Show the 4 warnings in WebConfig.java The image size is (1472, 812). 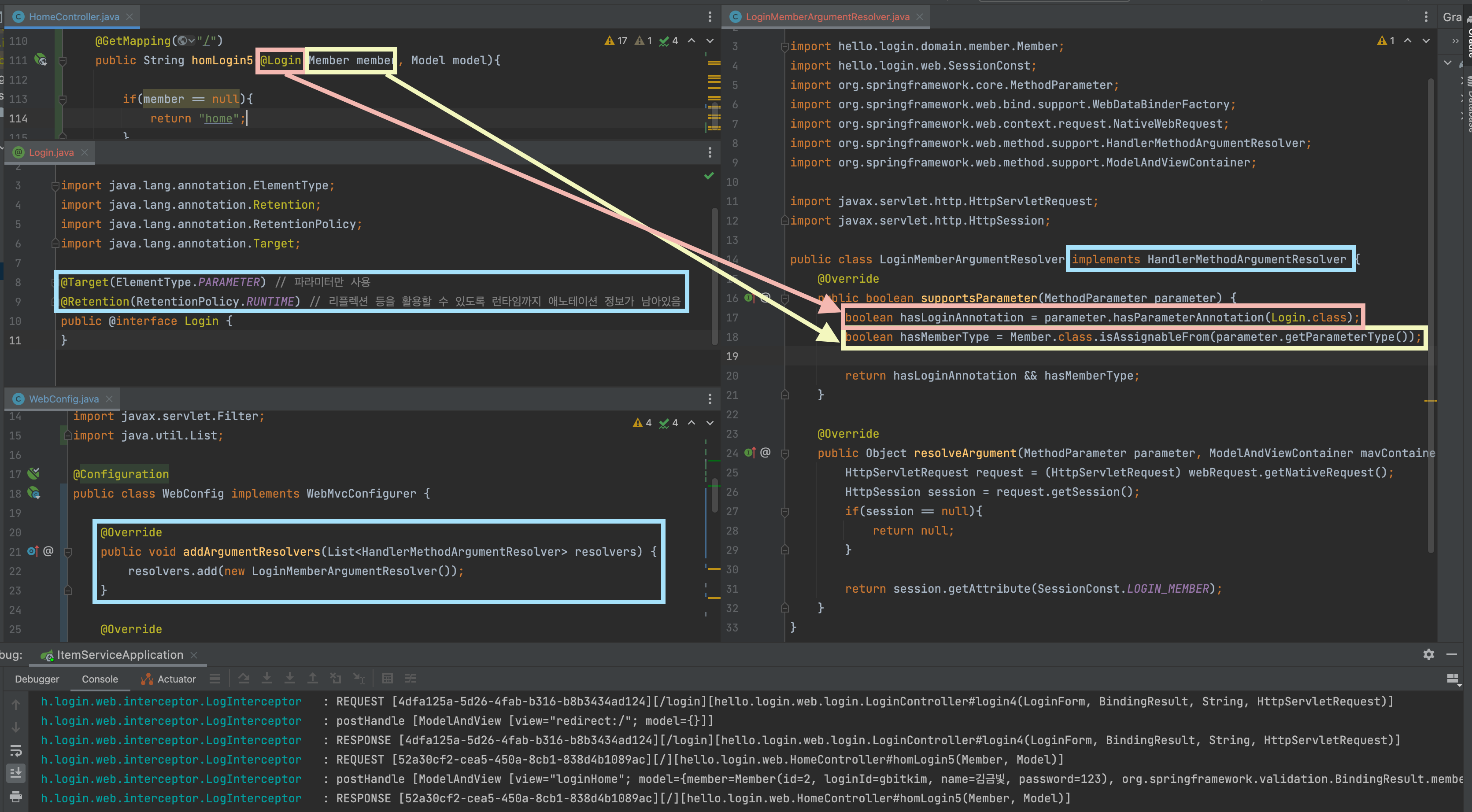pyautogui.click(x=642, y=423)
